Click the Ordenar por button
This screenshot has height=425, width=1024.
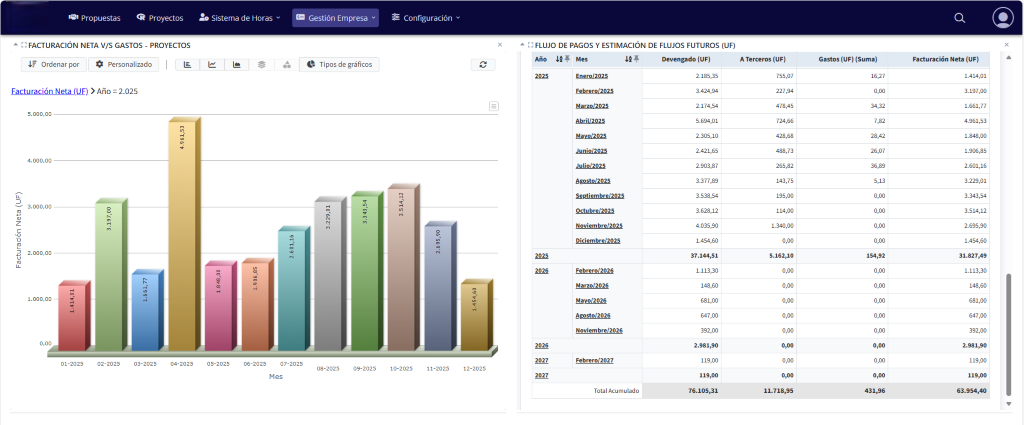(x=54, y=64)
